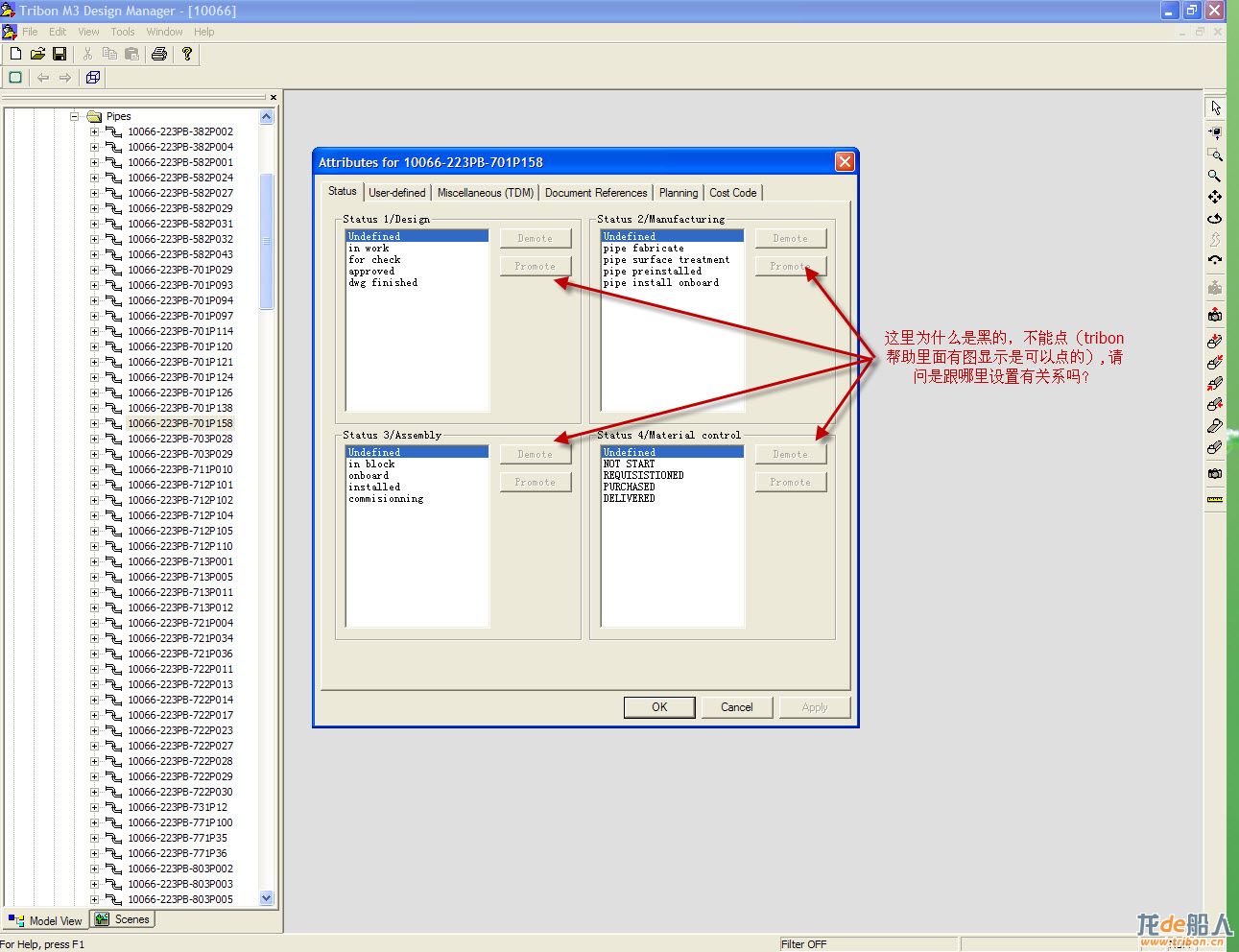The image size is (1239, 952).
Task: Select the magnifier zoom tool
Action: click(1215, 176)
